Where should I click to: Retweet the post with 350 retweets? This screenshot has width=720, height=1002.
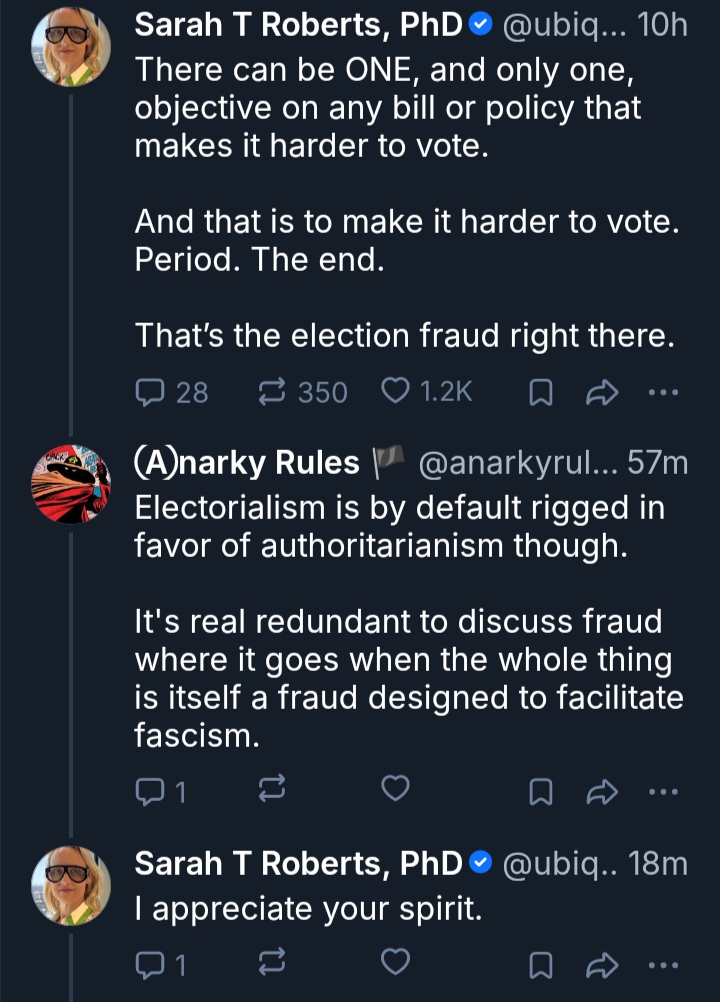[273, 392]
